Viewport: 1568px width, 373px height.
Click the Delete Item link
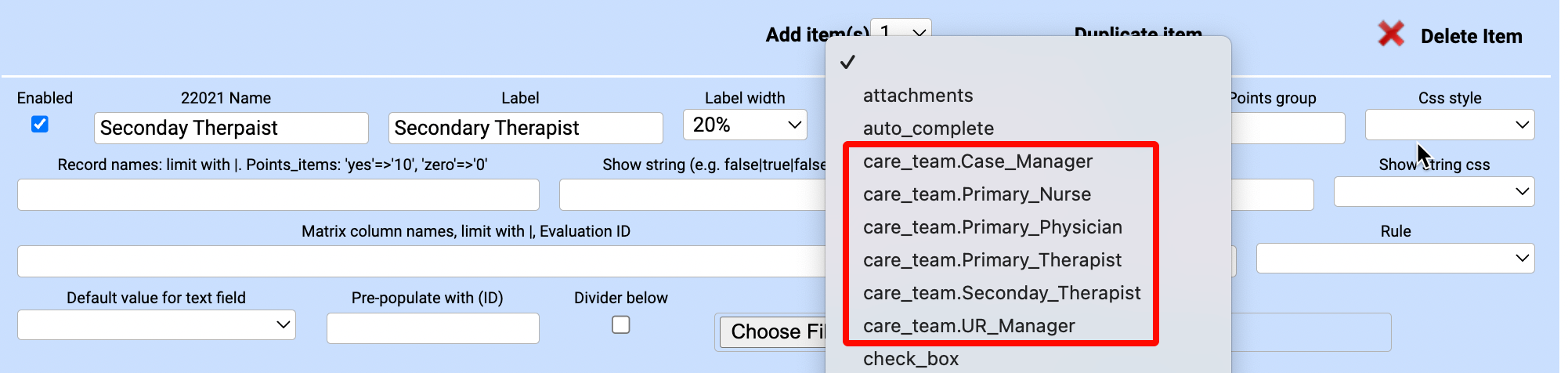point(1471,36)
